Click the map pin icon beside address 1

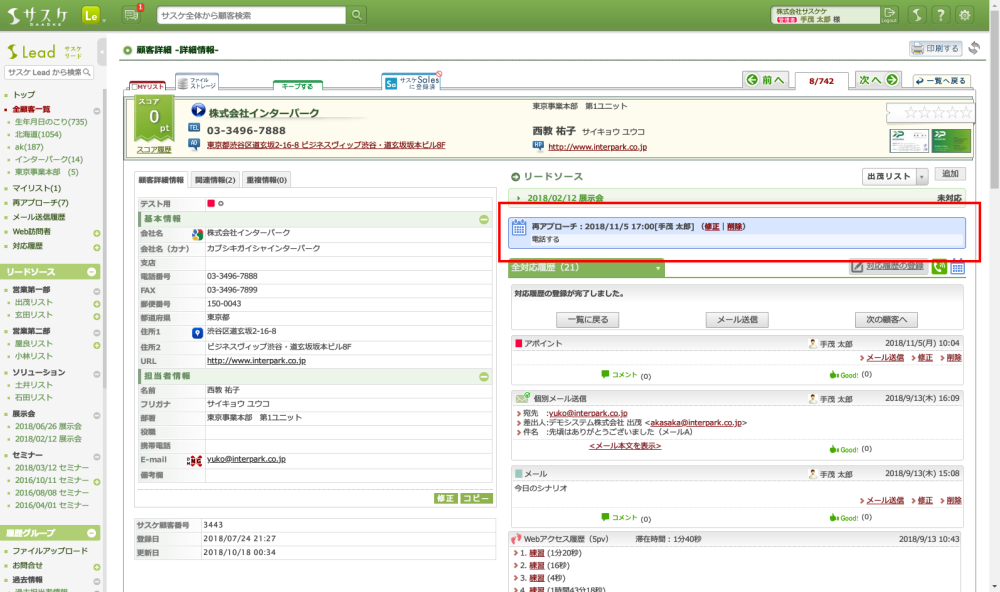click(198, 331)
